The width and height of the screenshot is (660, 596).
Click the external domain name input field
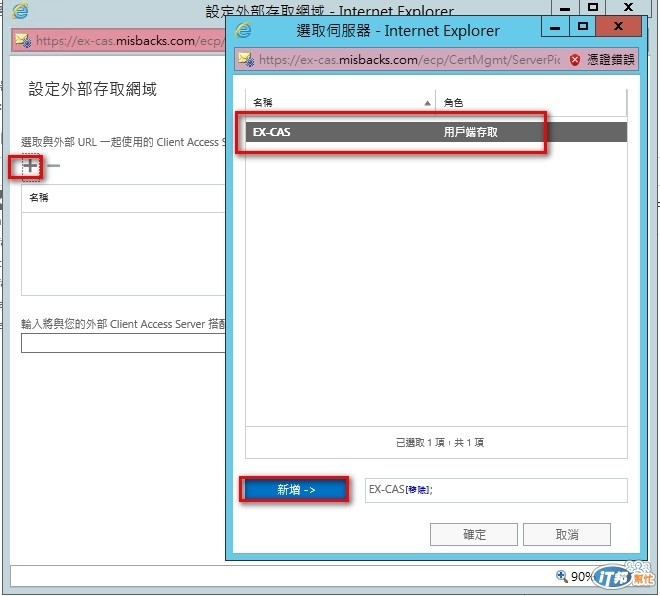[x=123, y=343]
